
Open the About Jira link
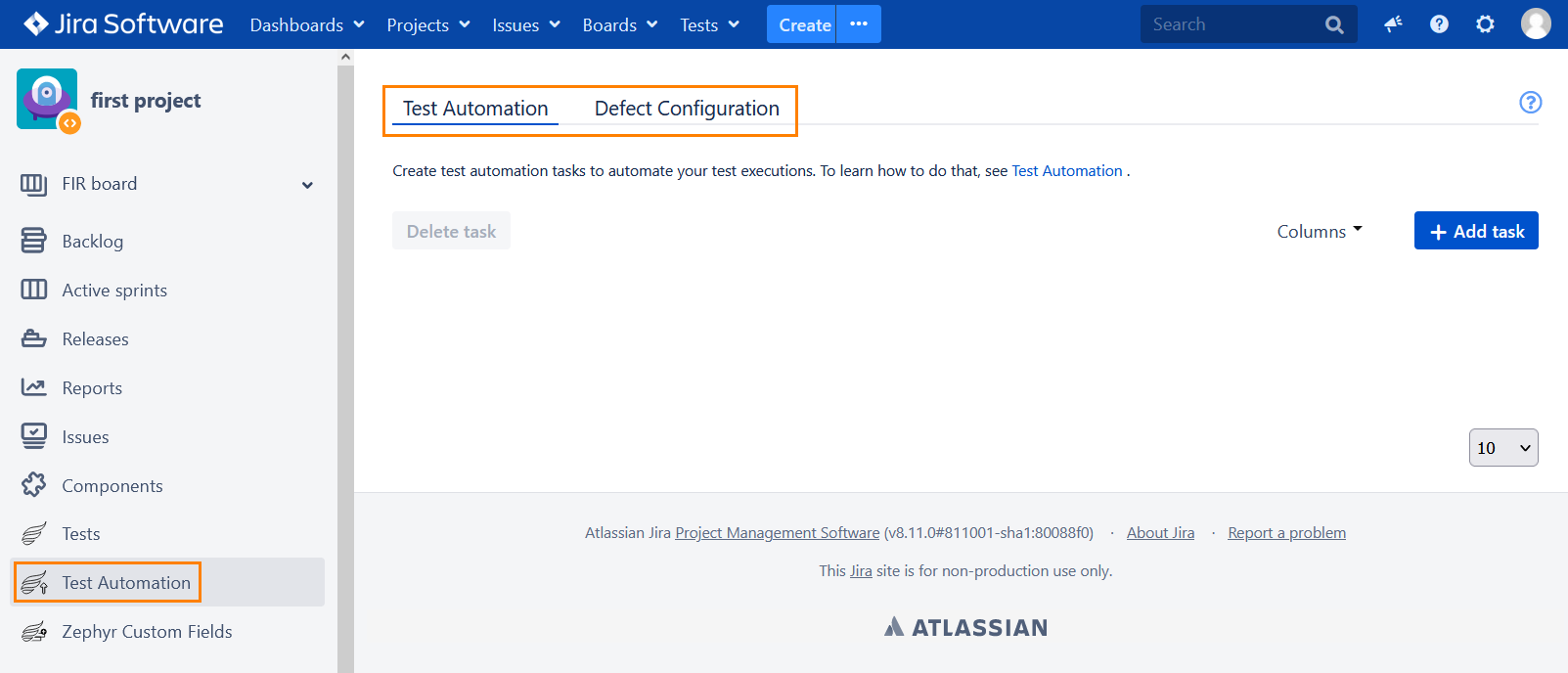click(x=1160, y=532)
